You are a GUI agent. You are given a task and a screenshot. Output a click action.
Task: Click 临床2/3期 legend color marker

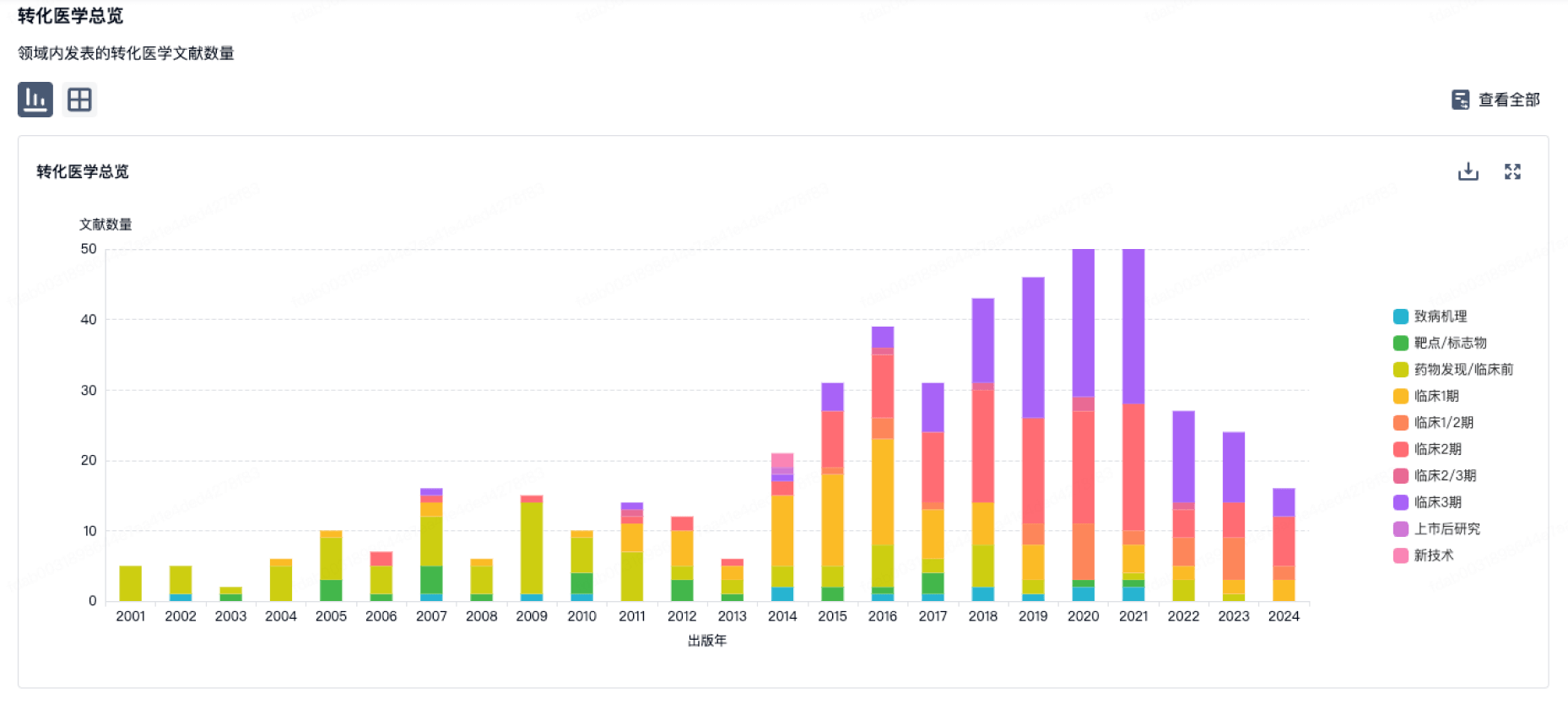coord(1401,476)
